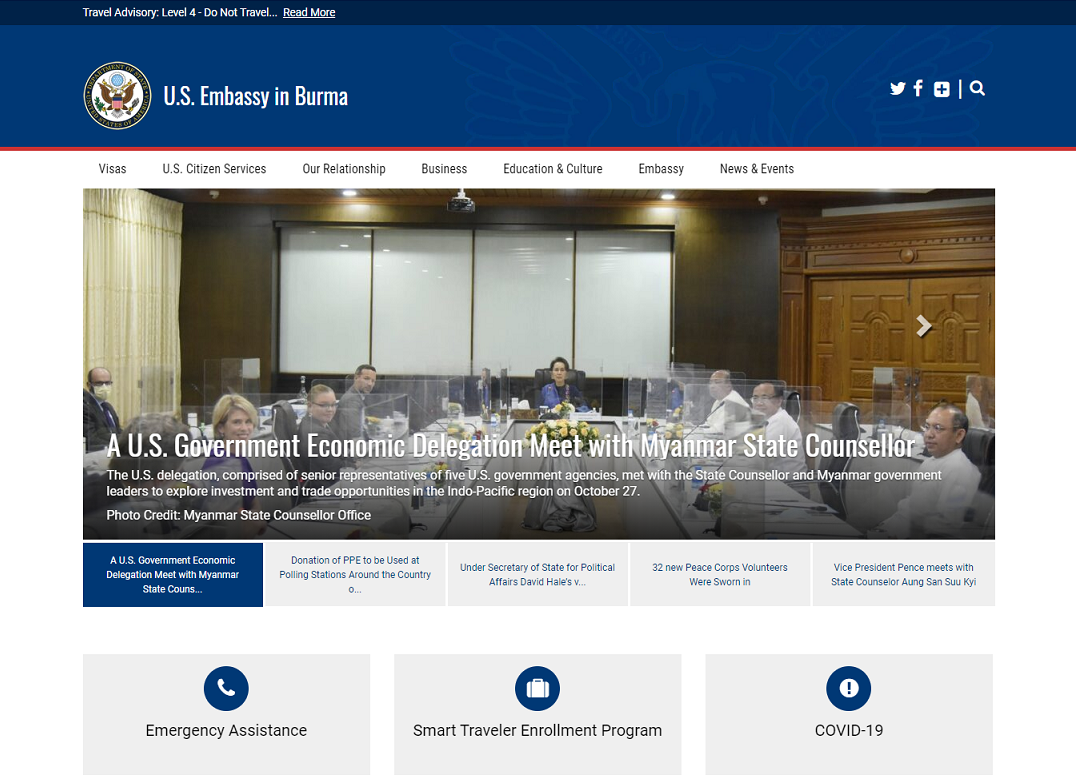
Task: Open the COVID-19 information card
Action: pyautogui.click(x=849, y=714)
